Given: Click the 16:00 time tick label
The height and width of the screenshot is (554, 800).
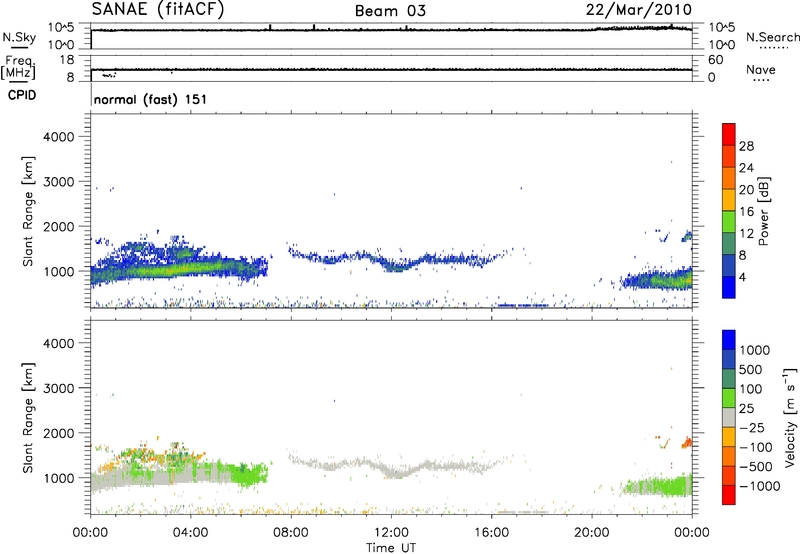Looking at the screenshot, I should click(491, 533).
